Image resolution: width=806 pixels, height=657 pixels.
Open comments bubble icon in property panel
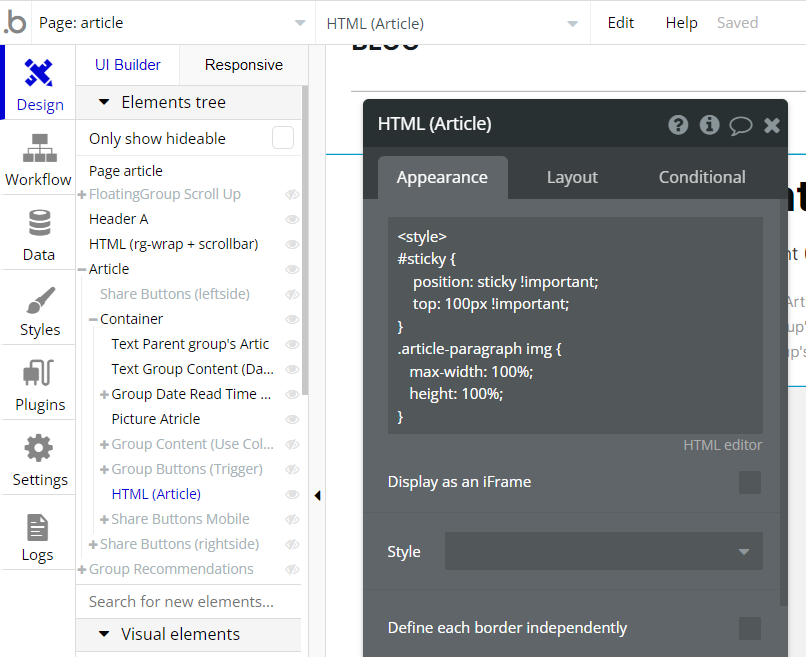coord(741,125)
